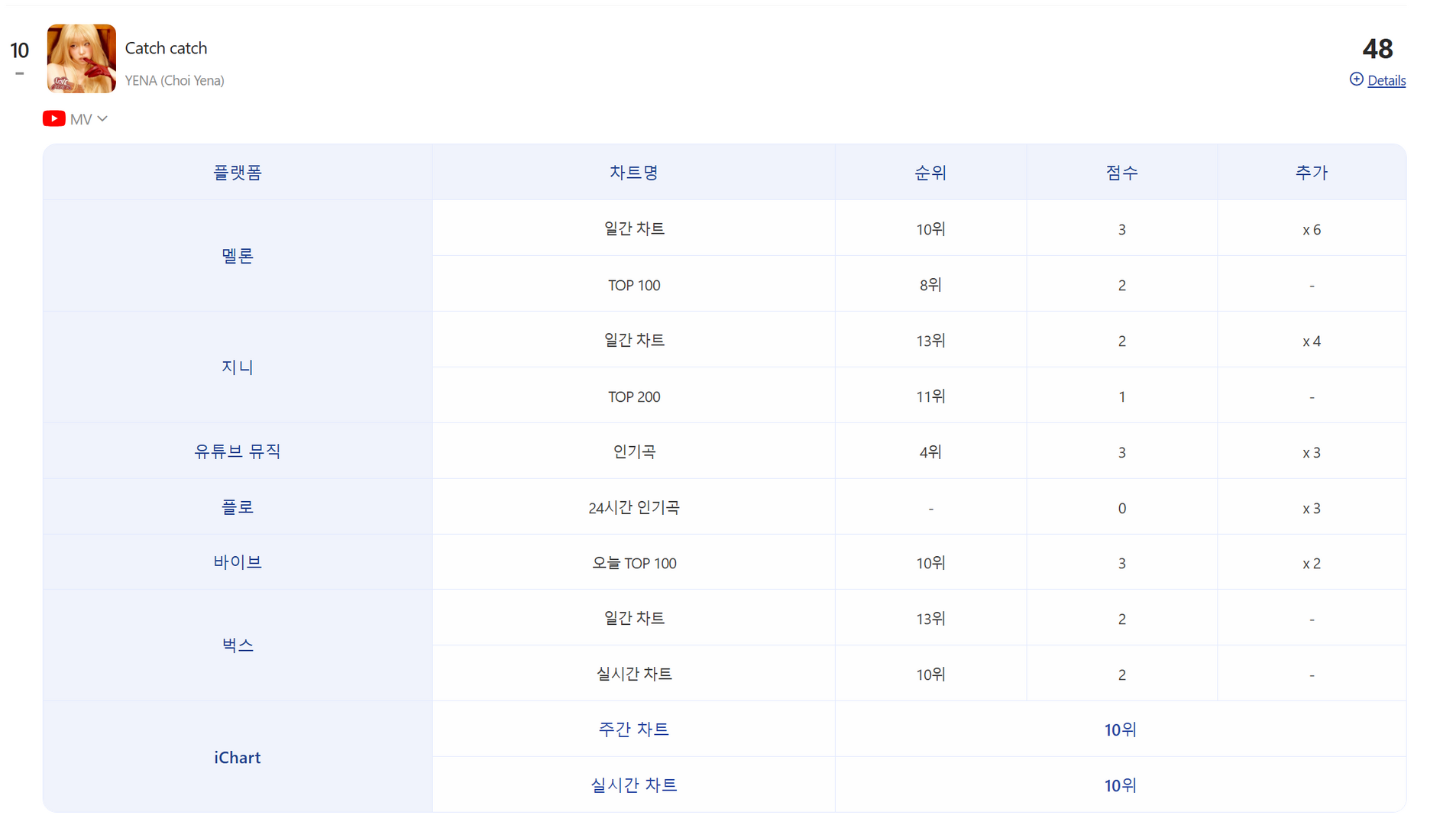Click the 점수 column header
Viewport: 1456px width, 825px height.
(1121, 173)
